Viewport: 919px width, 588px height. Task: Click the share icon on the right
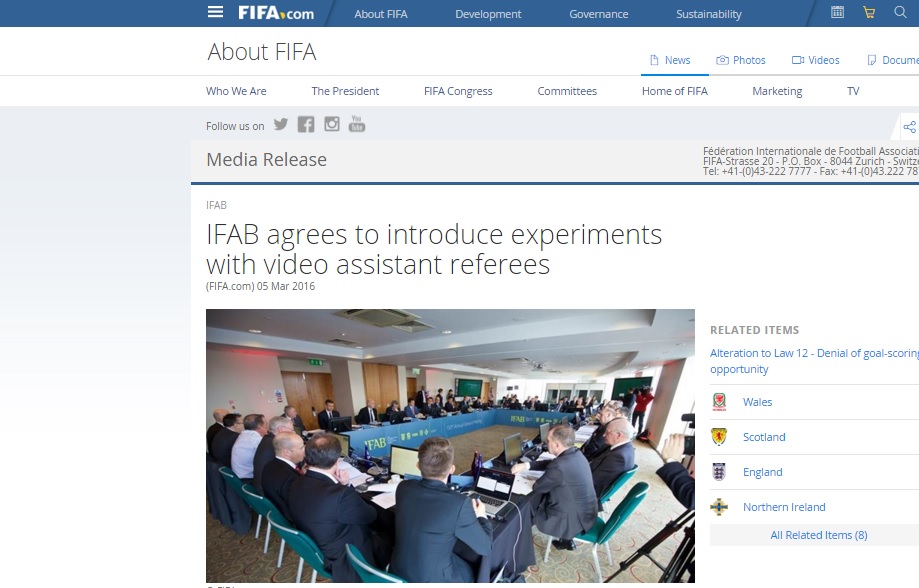[909, 127]
